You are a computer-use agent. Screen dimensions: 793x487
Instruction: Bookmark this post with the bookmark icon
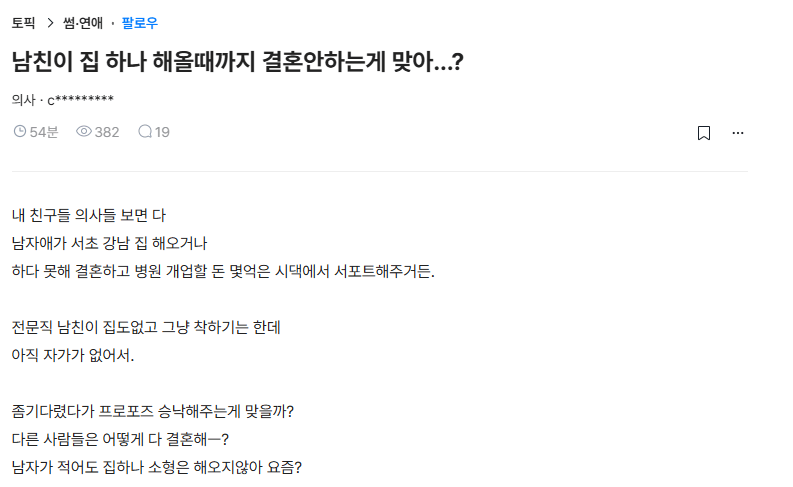click(704, 132)
